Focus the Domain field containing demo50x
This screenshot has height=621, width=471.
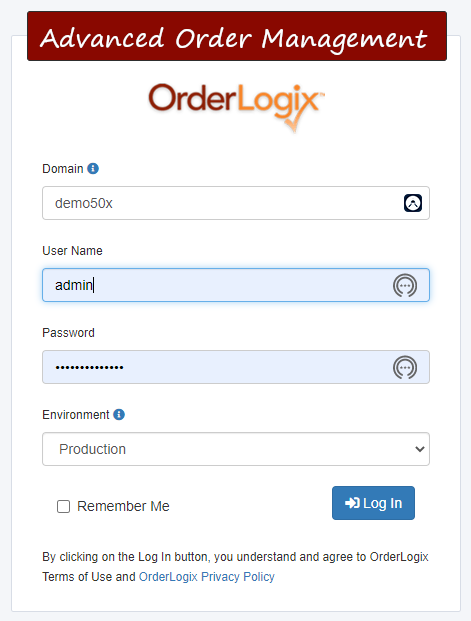tap(236, 203)
